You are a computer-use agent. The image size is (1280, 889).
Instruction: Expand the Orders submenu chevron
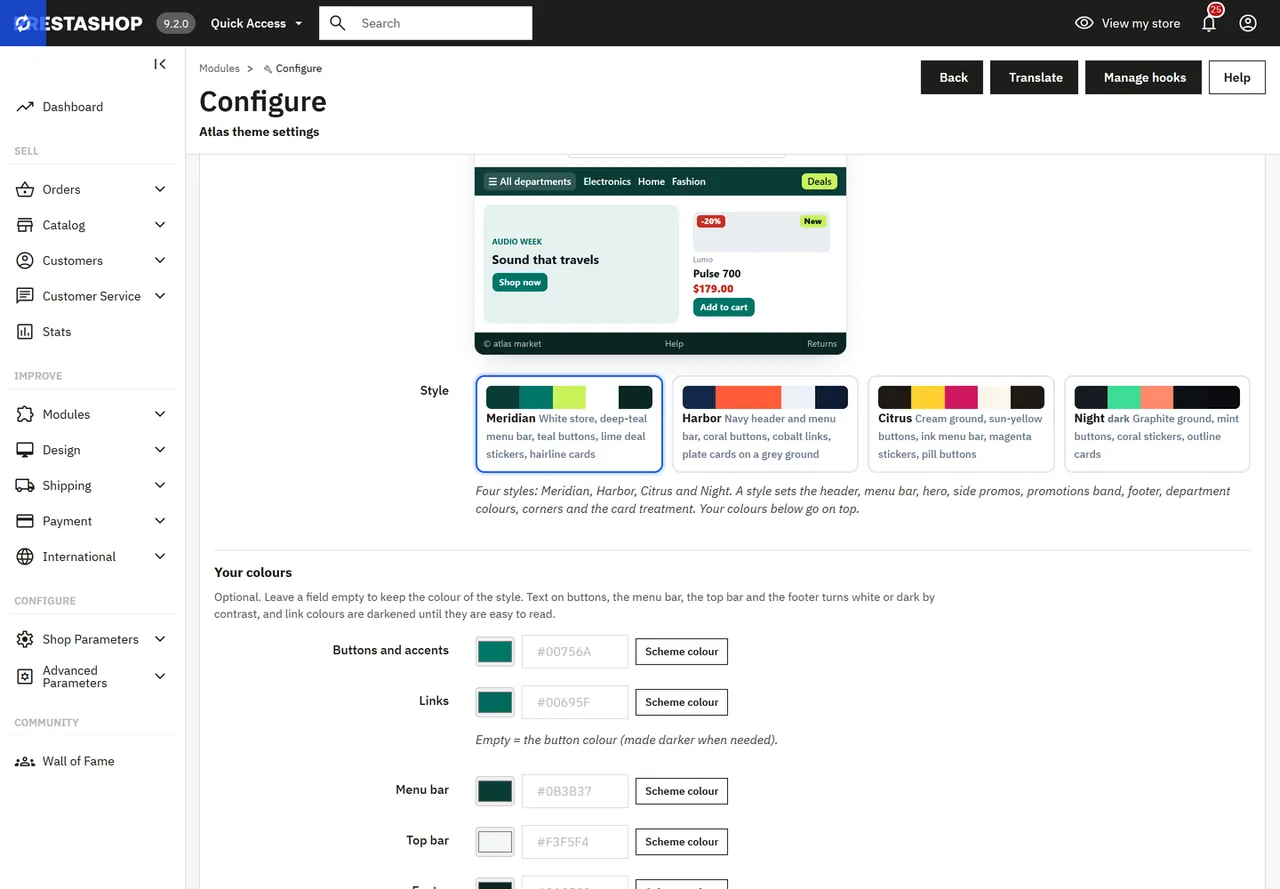pos(160,189)
